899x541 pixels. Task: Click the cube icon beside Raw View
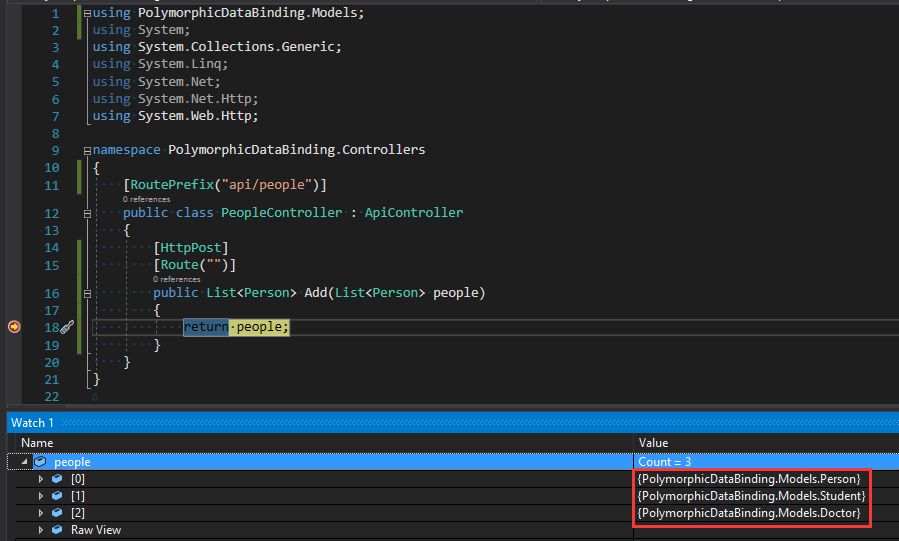[56, 530]
